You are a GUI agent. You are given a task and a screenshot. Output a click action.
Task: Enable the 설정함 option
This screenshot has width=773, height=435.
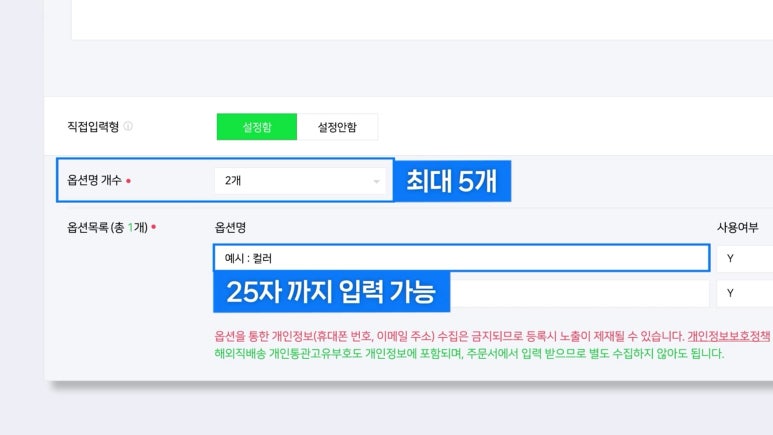coord(256,127)
